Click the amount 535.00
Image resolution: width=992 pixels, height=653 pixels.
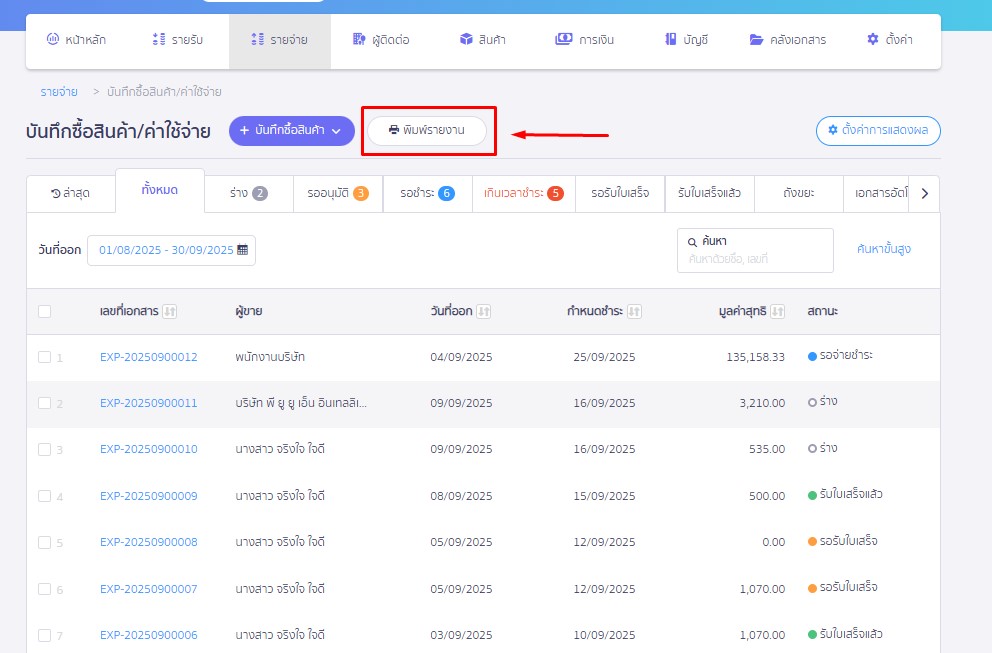tap(767, 449)
